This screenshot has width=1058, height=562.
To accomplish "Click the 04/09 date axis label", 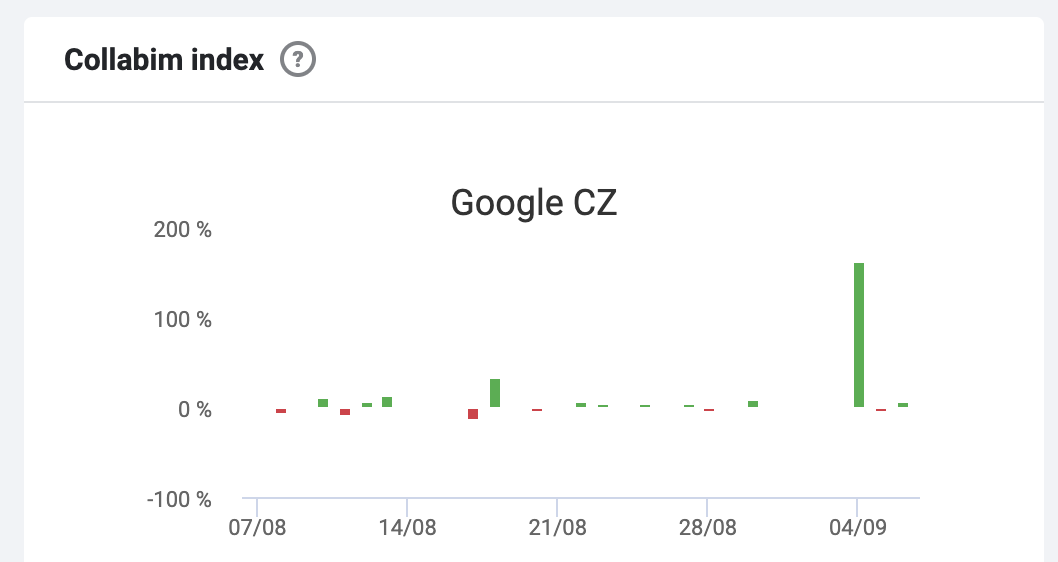I will (858, 527).
